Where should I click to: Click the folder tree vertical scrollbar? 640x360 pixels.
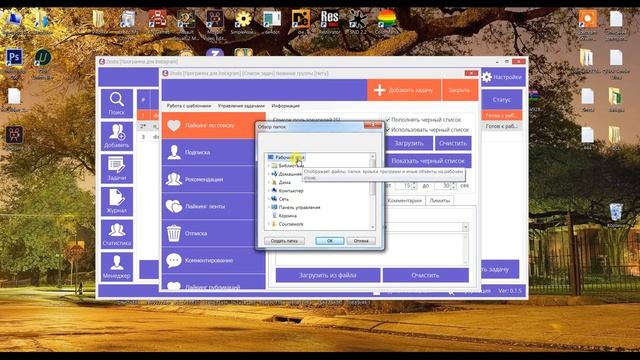click(373, 192)
